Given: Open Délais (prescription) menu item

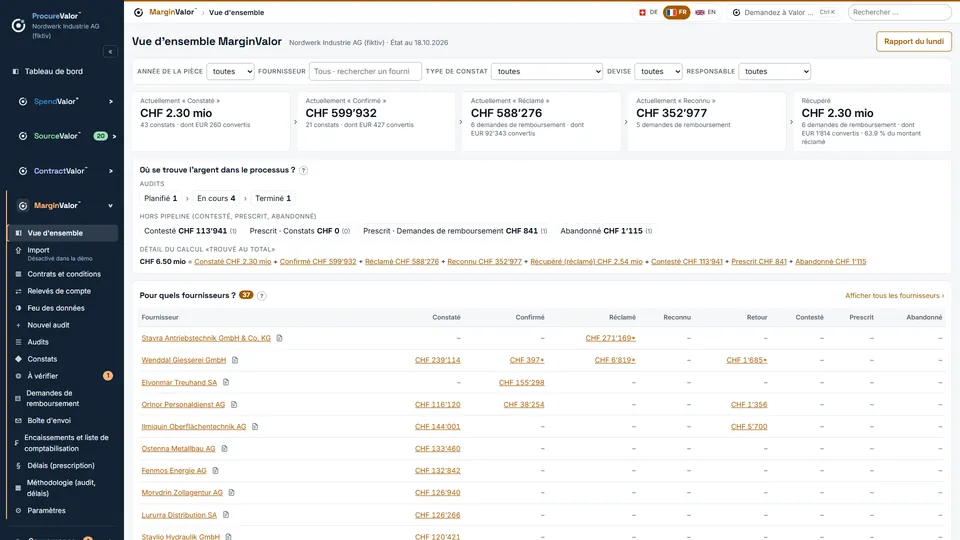Looking at the screenshot, I should pos(62,466).
